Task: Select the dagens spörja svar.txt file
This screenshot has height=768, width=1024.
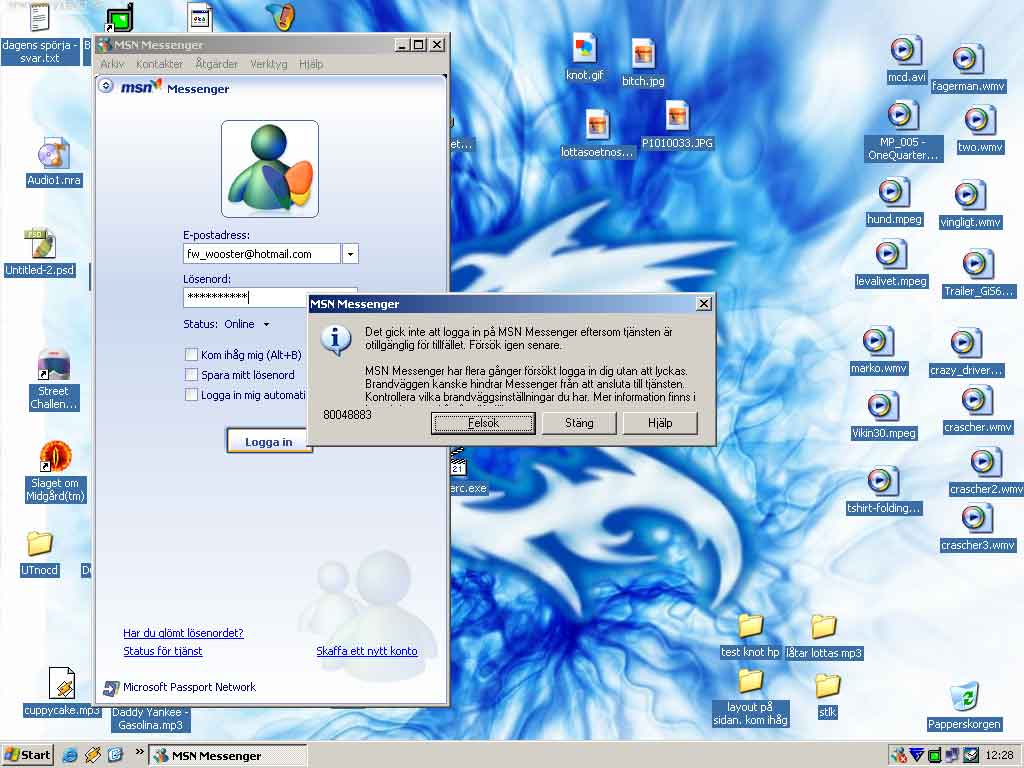Action: click(x=39, y=17)
